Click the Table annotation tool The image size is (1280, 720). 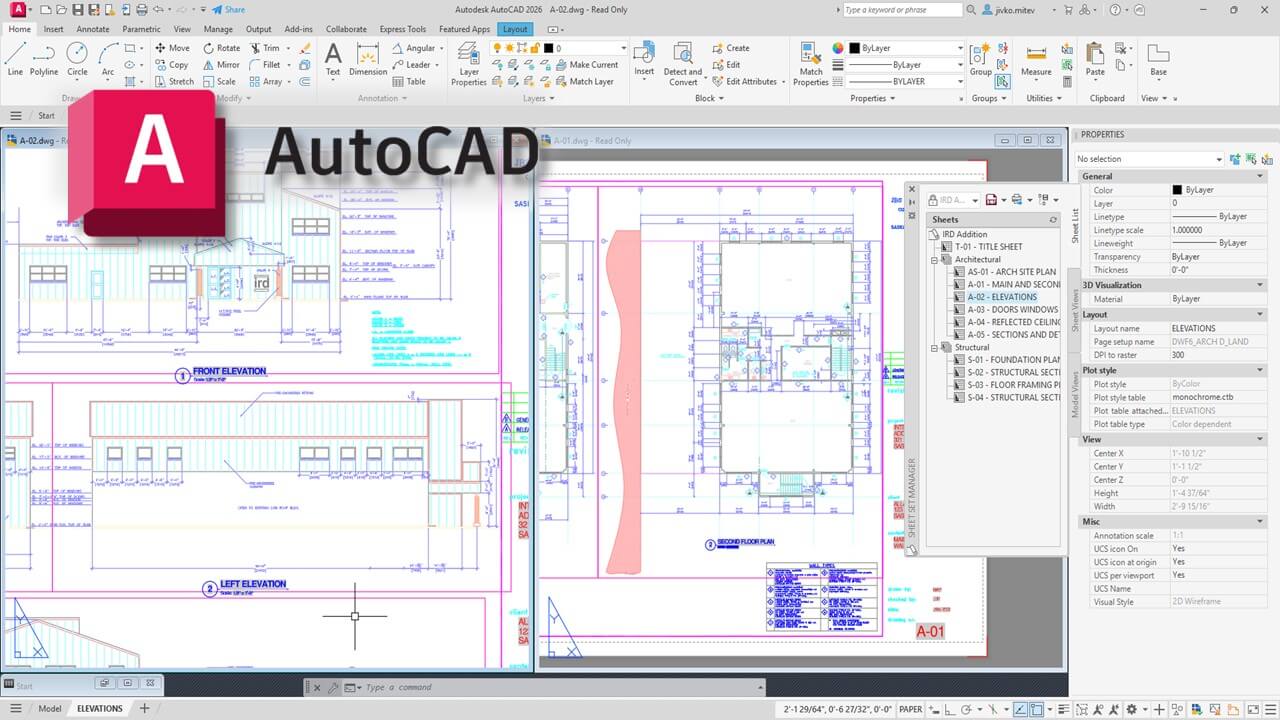tap(408, 82)
